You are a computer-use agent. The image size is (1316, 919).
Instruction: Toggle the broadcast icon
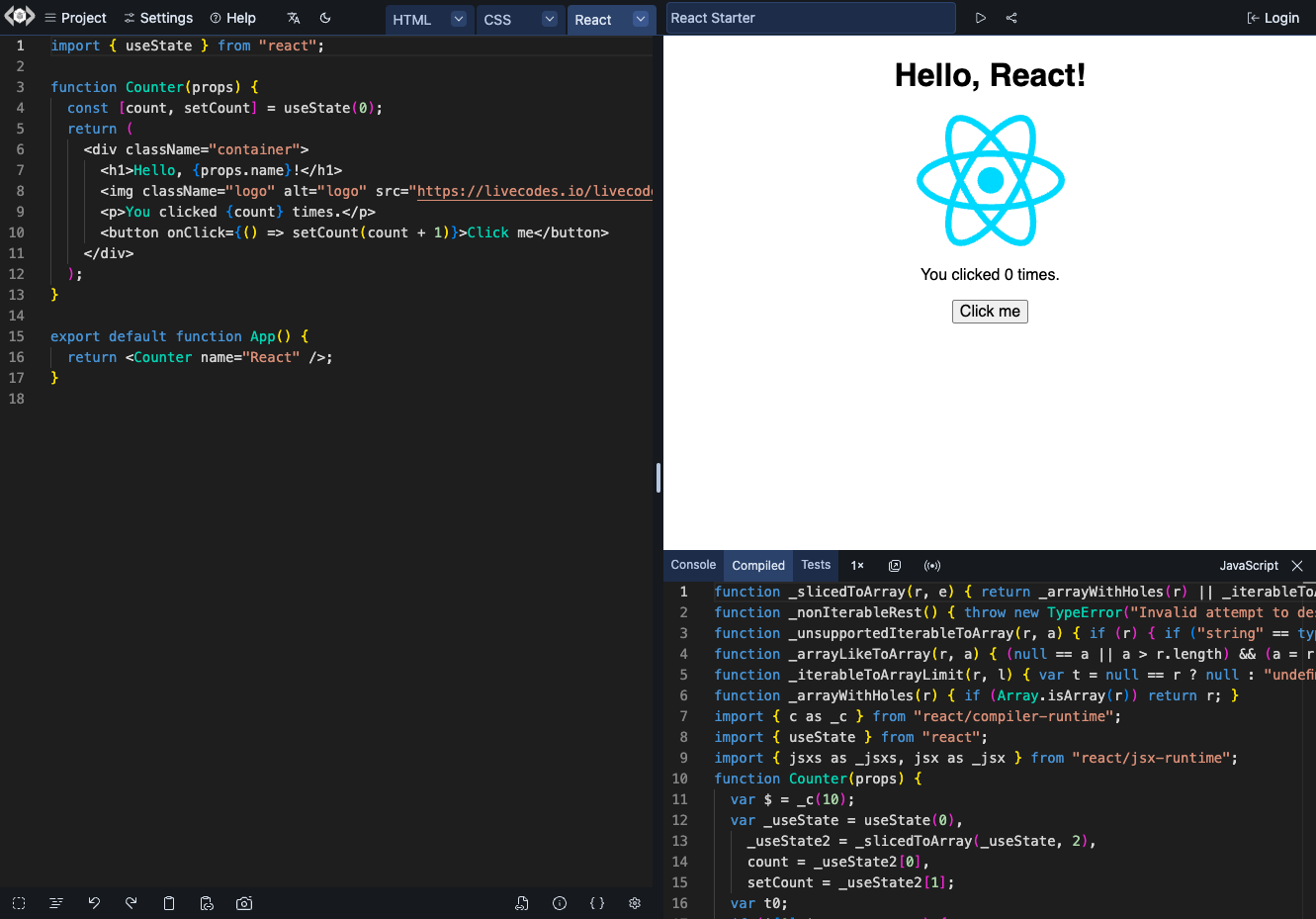[932, 566]
